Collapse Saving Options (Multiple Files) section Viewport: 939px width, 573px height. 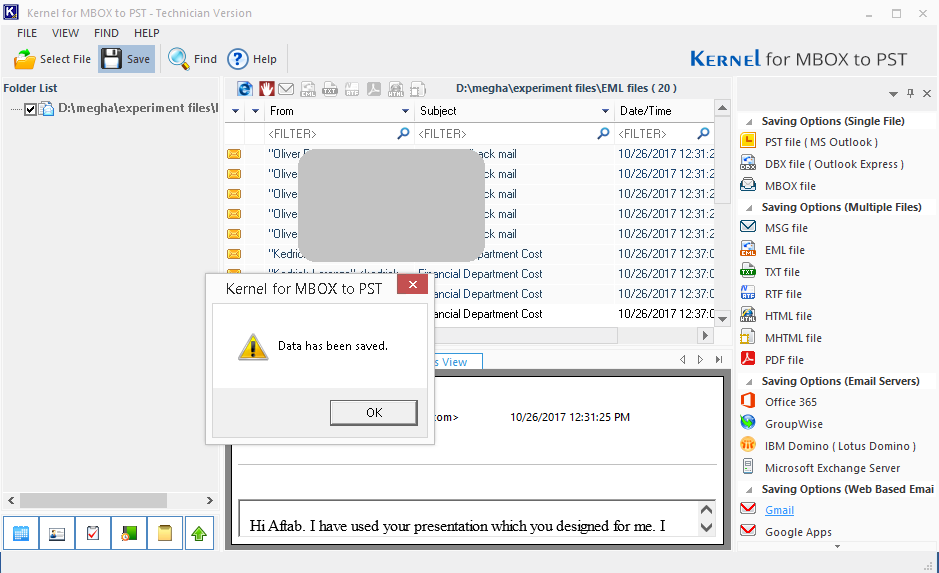point(749,208)
